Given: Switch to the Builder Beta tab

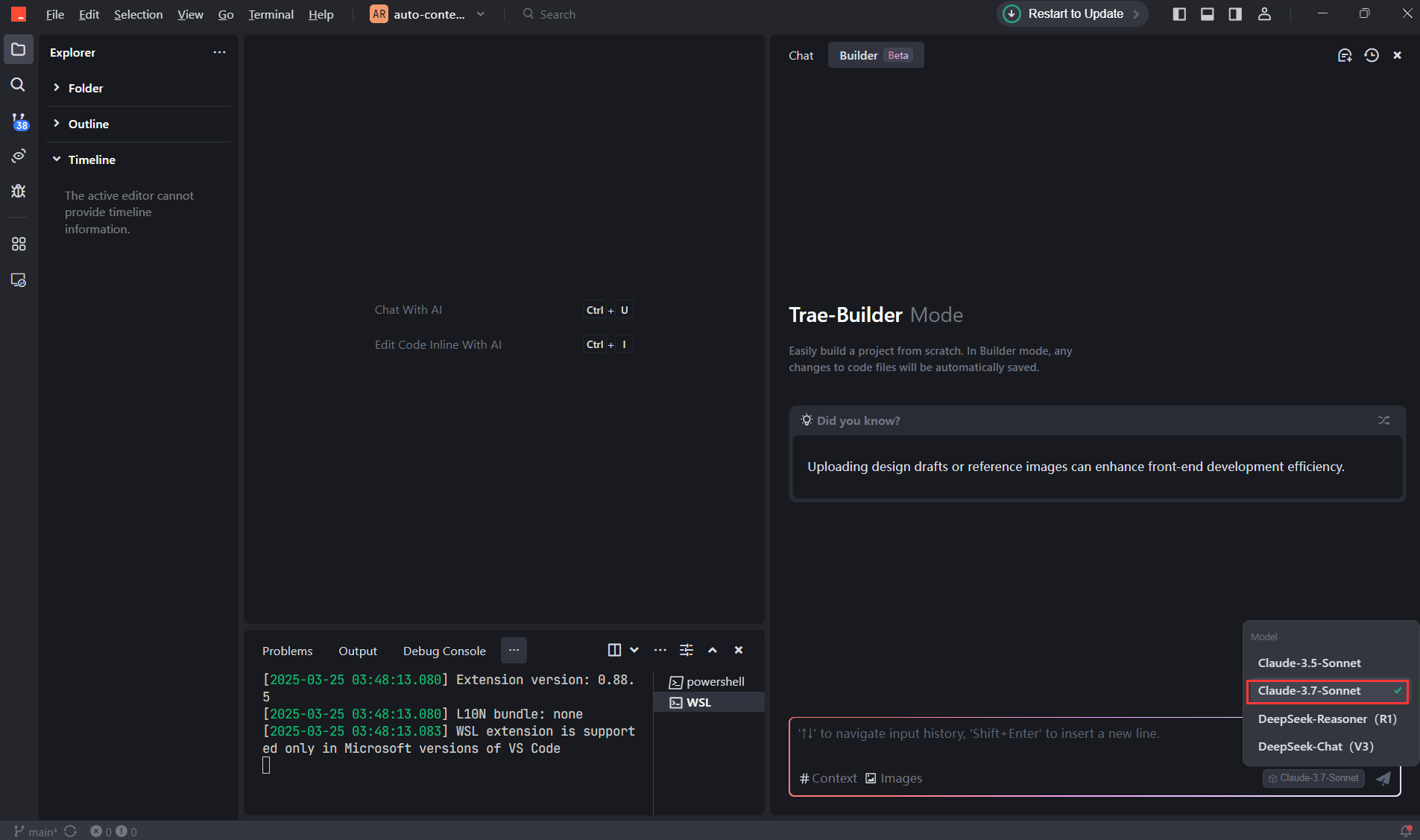Looking at the screenshot, I should (876, 55).
